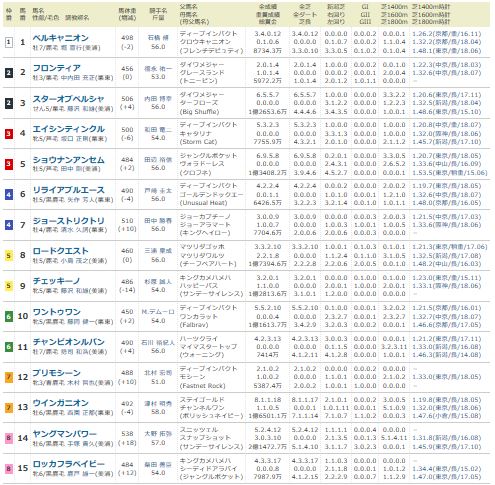
Task: Click prize money 2億1472.7万 for ヤングマンパワー
Action: tap(267, 446)
